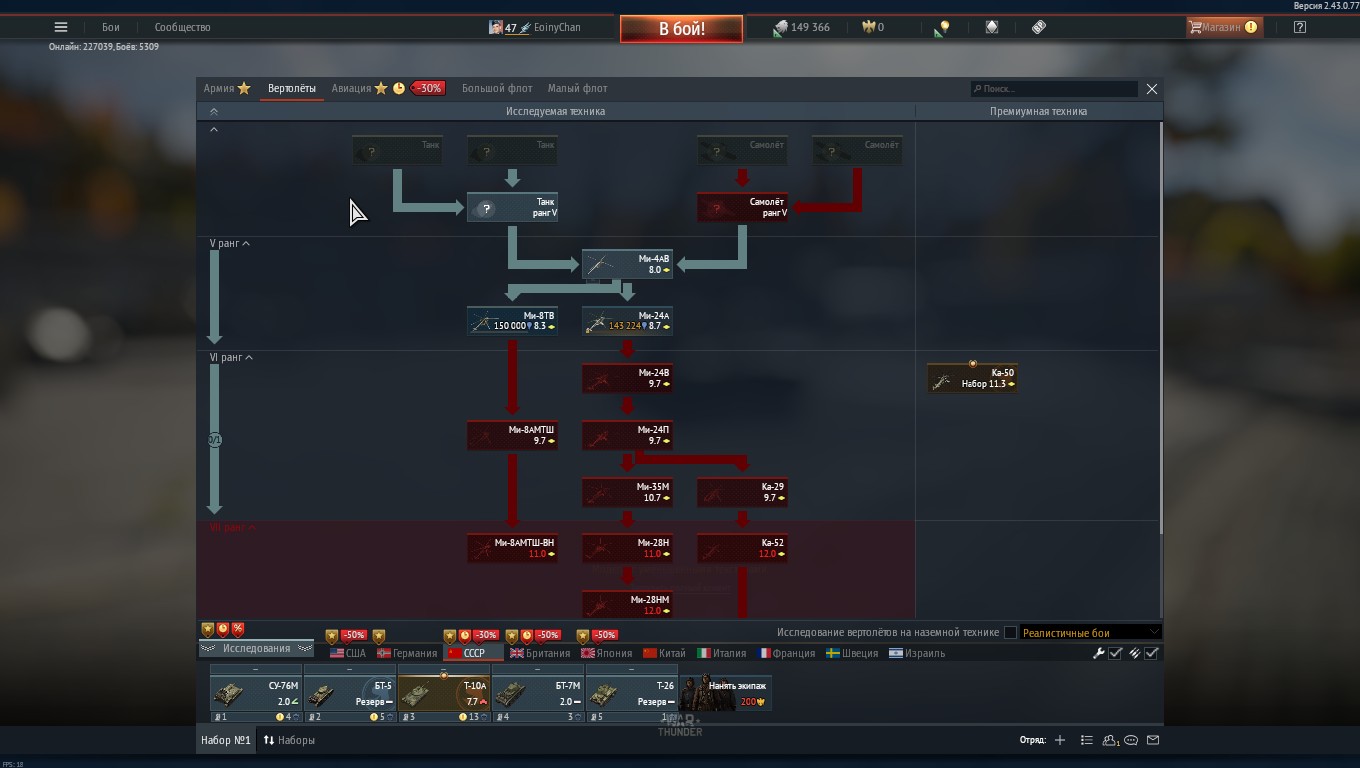Switch to Армия tab

click(227, 88)
